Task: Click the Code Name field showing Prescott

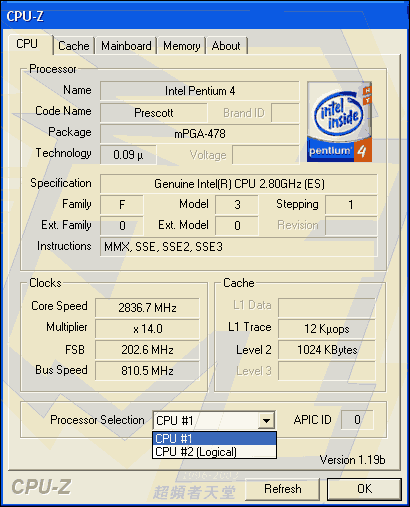Action: click(154, 113)
